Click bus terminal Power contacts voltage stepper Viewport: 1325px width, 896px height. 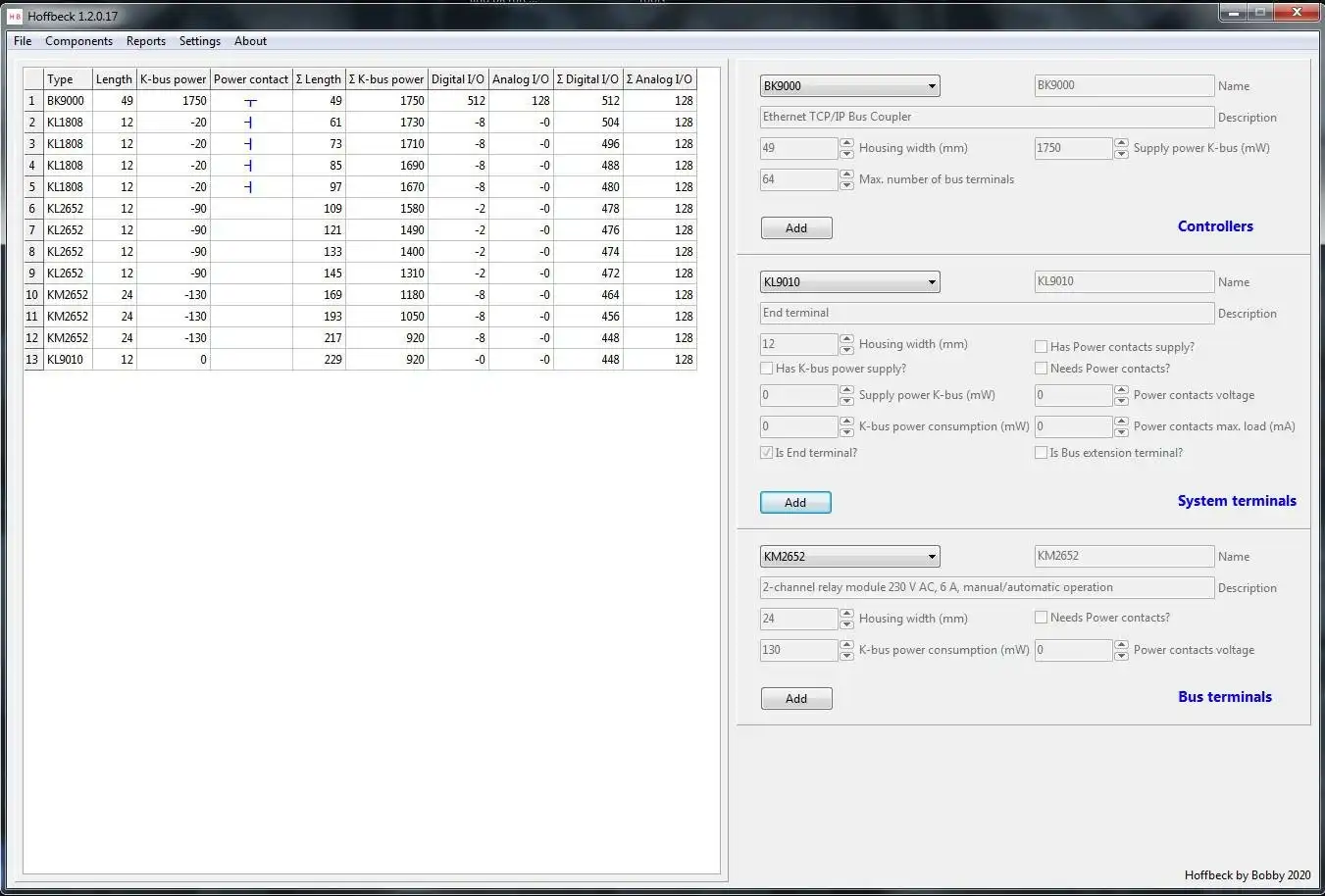1121,650
